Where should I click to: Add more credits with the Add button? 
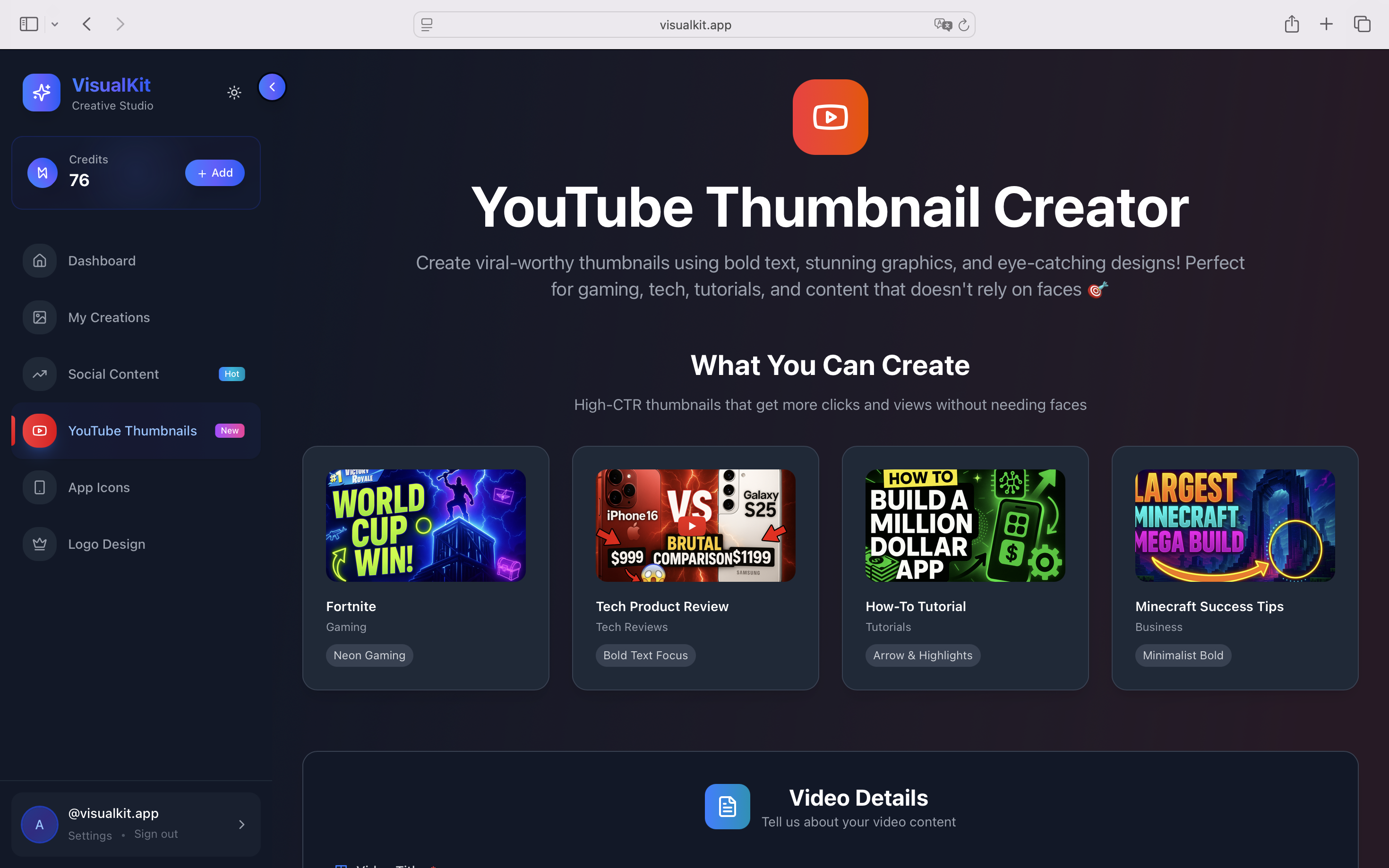point(215,173)
